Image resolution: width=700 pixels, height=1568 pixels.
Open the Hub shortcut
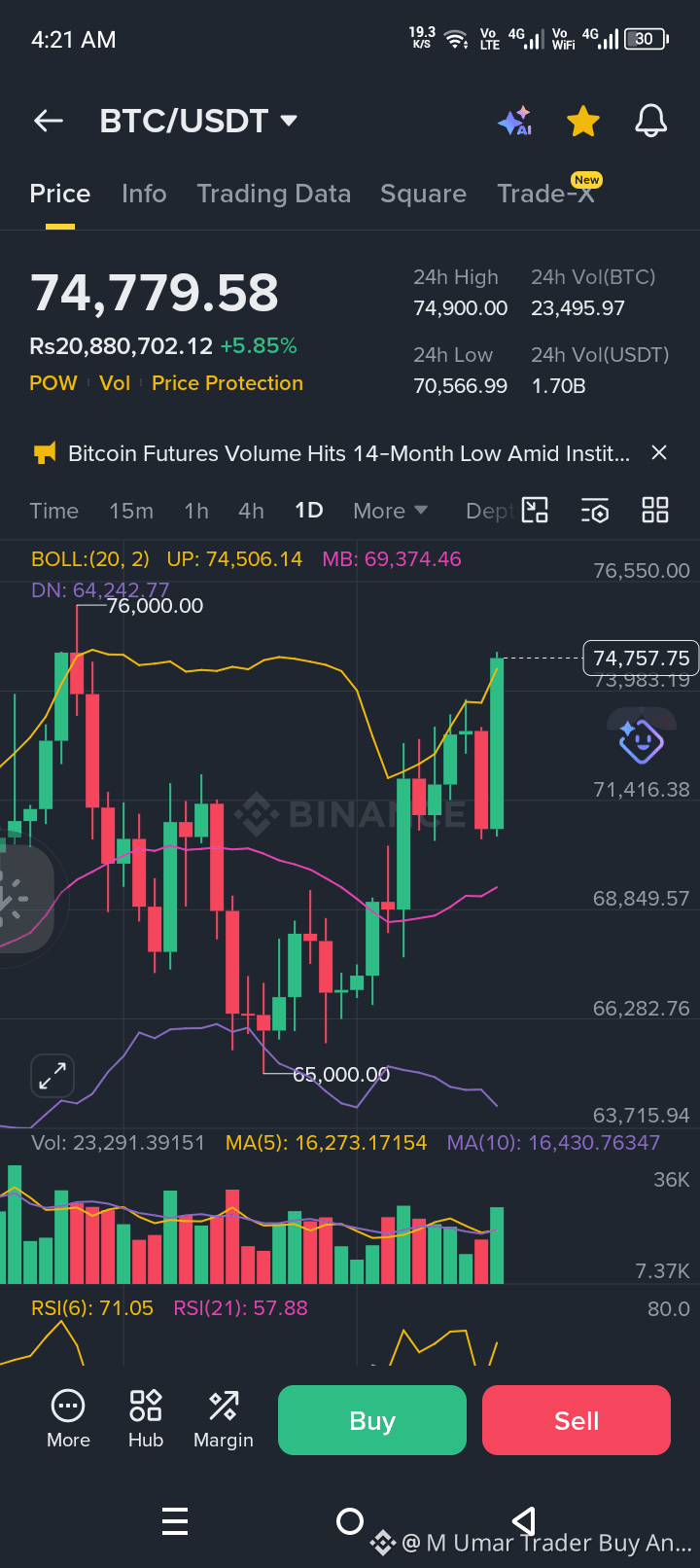pyautogui.click(x=146, y=1420)
